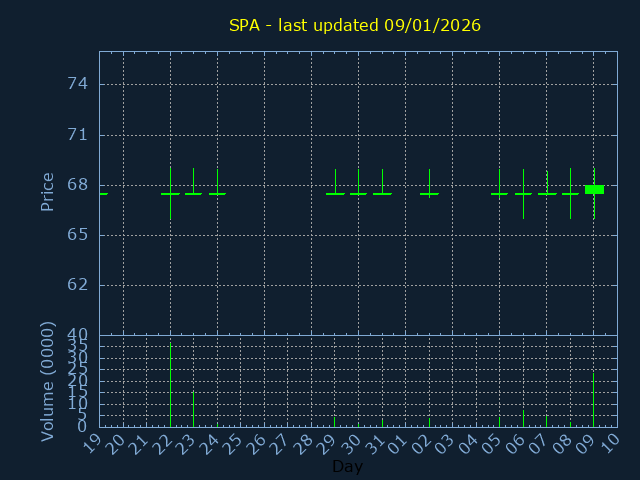Screen dimensions: 640x480
Task: Click the Day axis label
Action: coord(347,466)
